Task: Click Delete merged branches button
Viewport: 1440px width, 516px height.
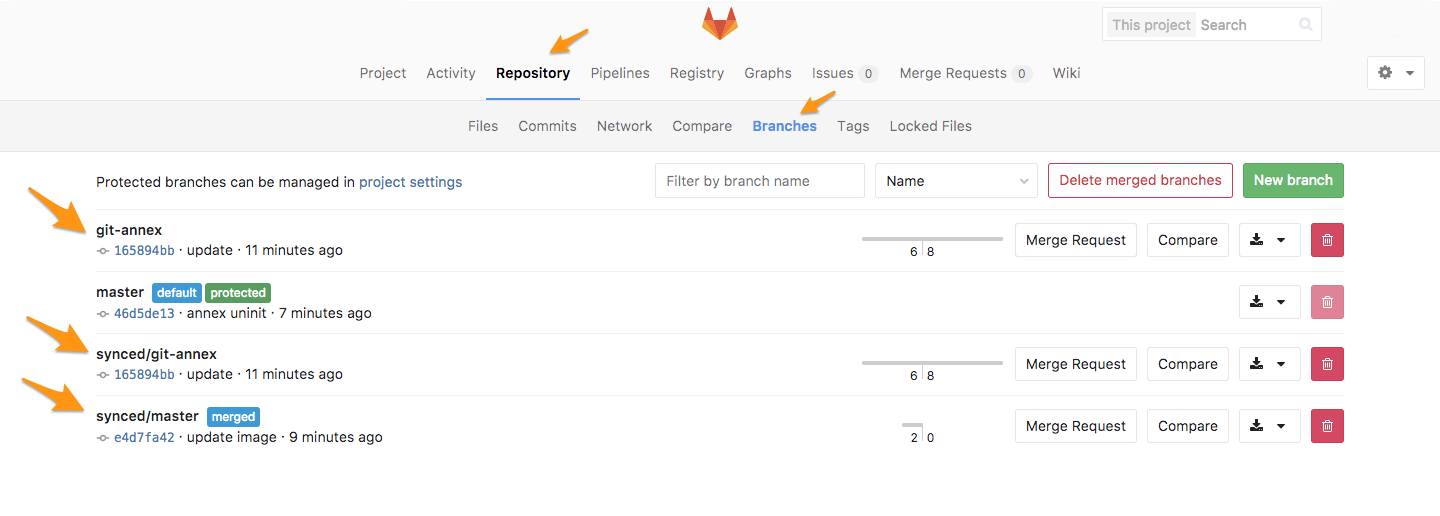Action: (x=1140, y=181)
